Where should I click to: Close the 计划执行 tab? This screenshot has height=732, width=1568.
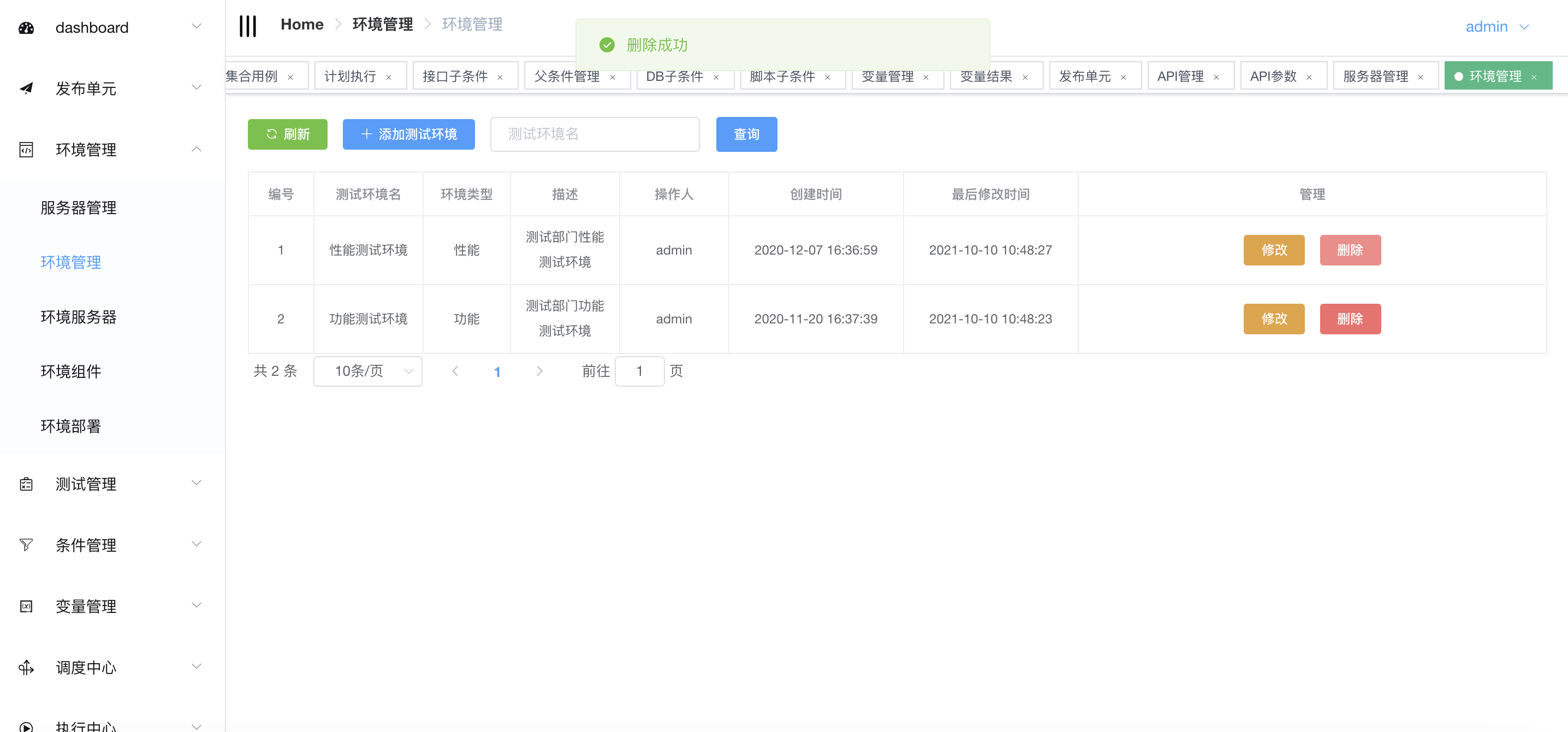pyautogui.click(x=388, y=78)
